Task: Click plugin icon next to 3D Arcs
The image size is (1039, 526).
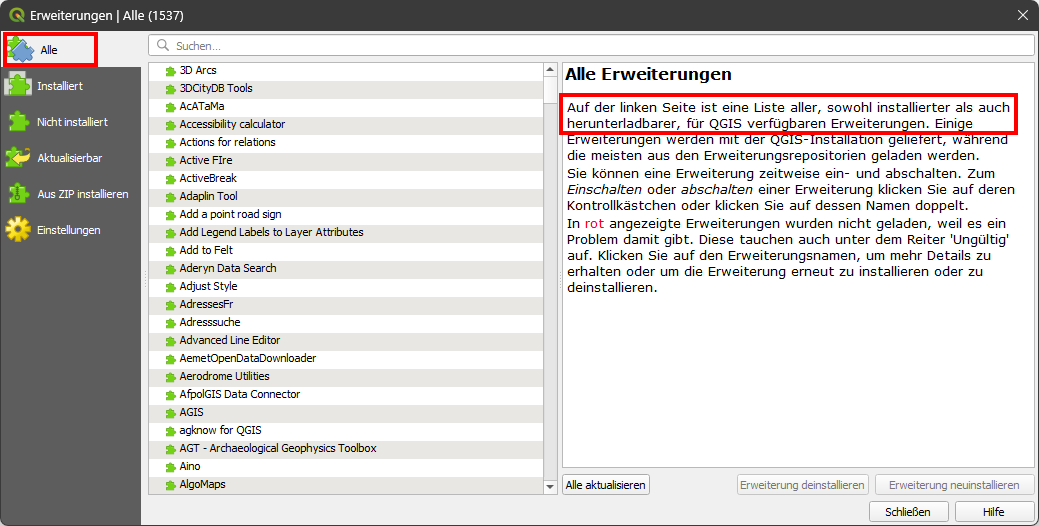Action: click(170, 71)
